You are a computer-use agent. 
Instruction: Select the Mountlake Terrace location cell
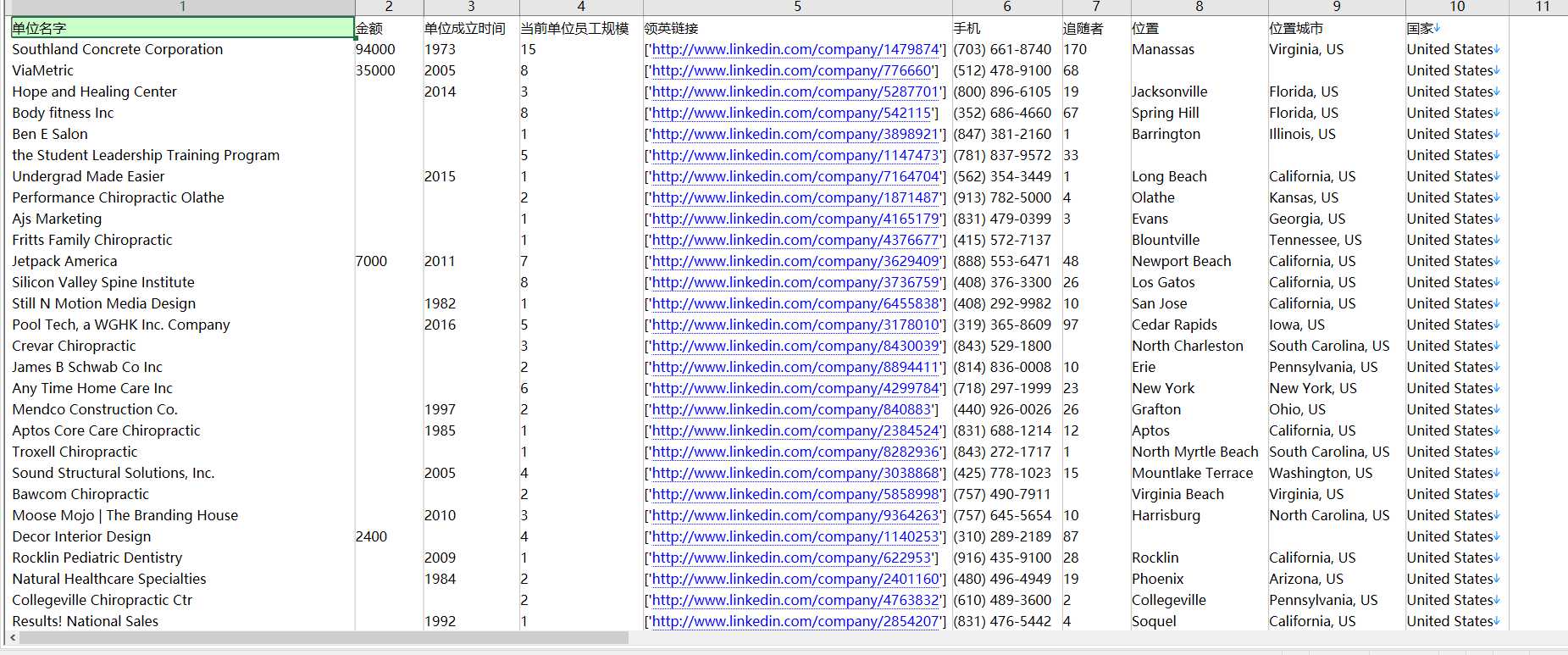1200,473
